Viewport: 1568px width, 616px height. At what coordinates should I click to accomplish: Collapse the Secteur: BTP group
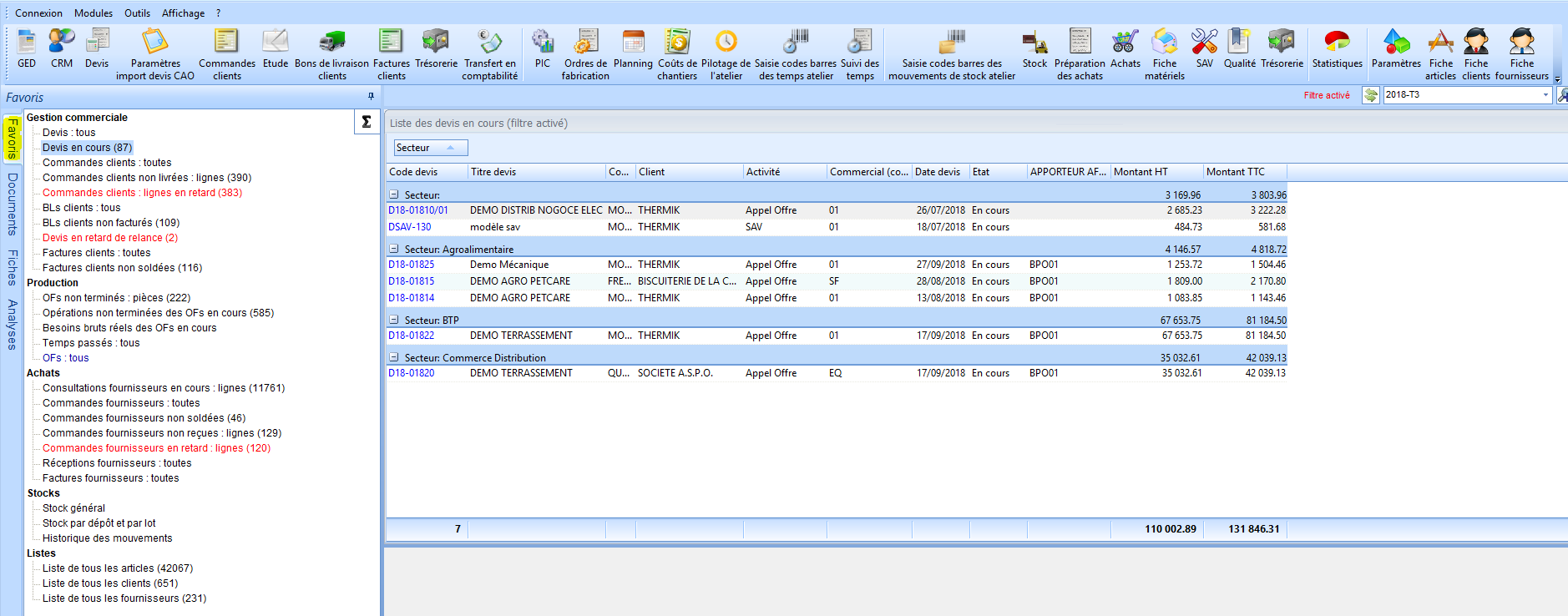394,320
